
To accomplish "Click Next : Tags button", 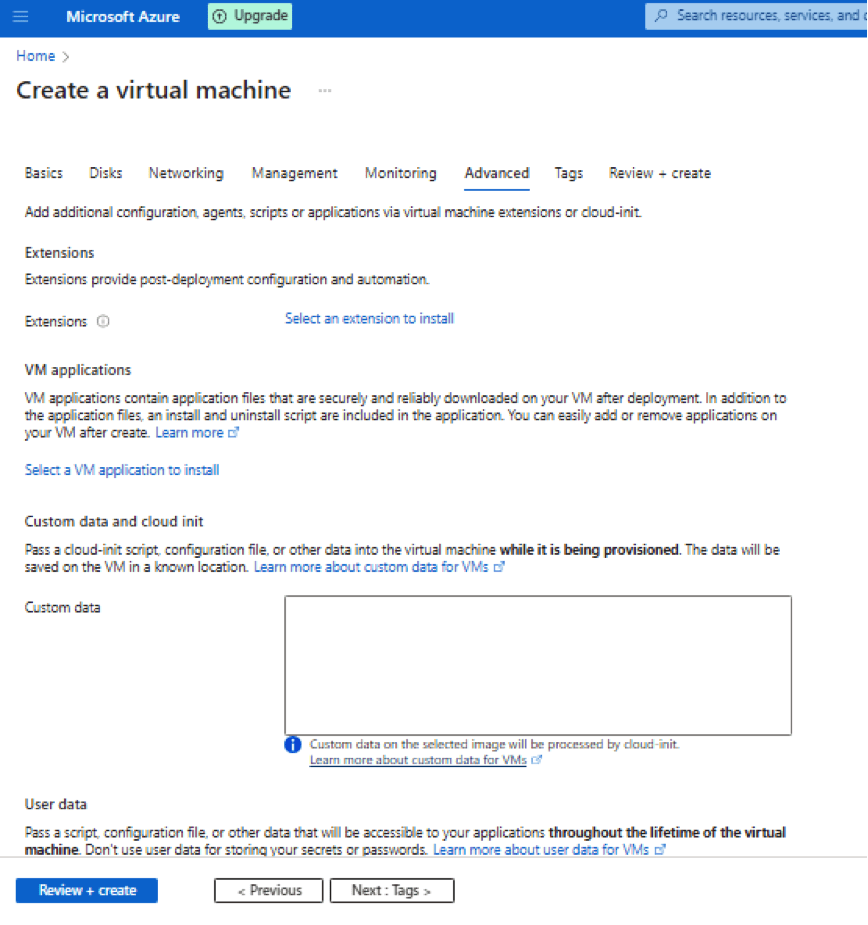I will pos(391,890).
